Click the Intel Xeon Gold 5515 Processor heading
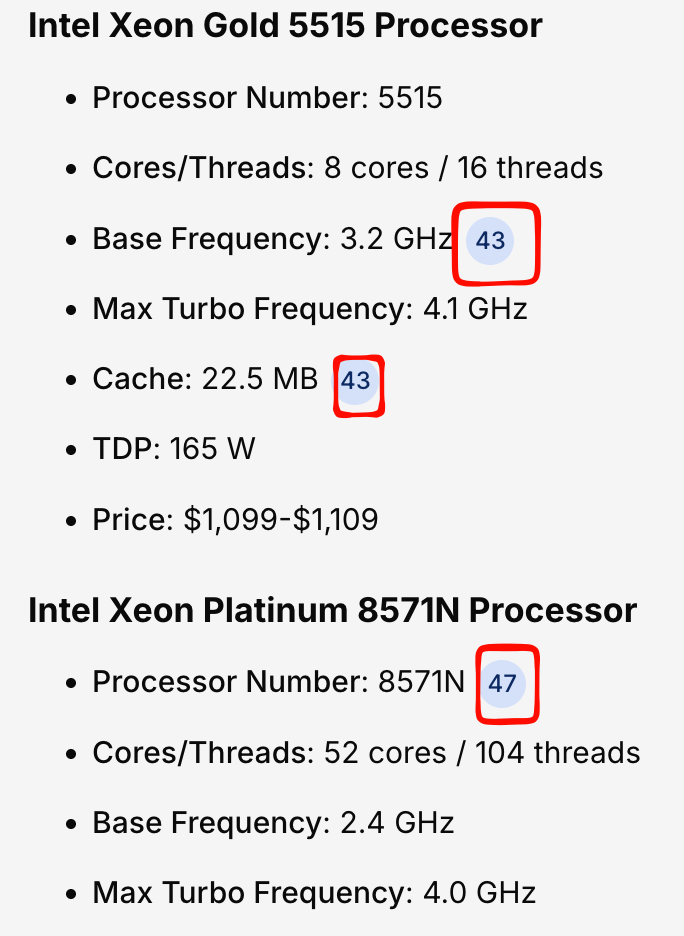 [285, 25]
